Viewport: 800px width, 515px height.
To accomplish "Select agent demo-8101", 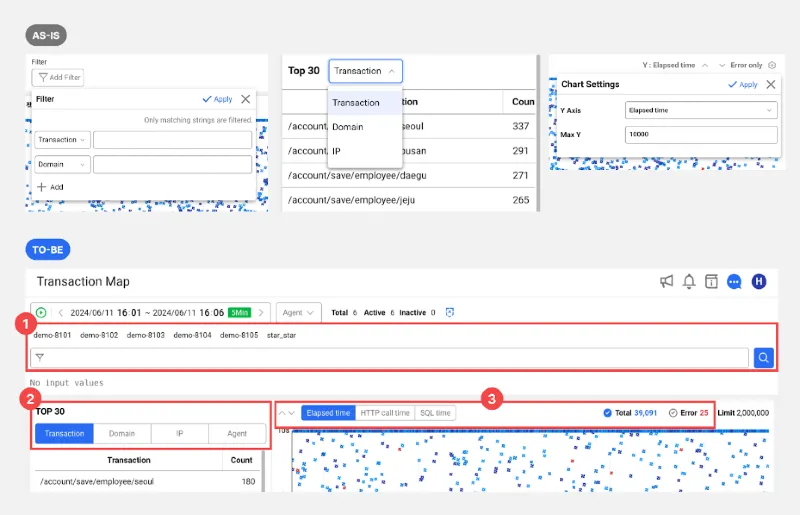I will click(52, 335).
